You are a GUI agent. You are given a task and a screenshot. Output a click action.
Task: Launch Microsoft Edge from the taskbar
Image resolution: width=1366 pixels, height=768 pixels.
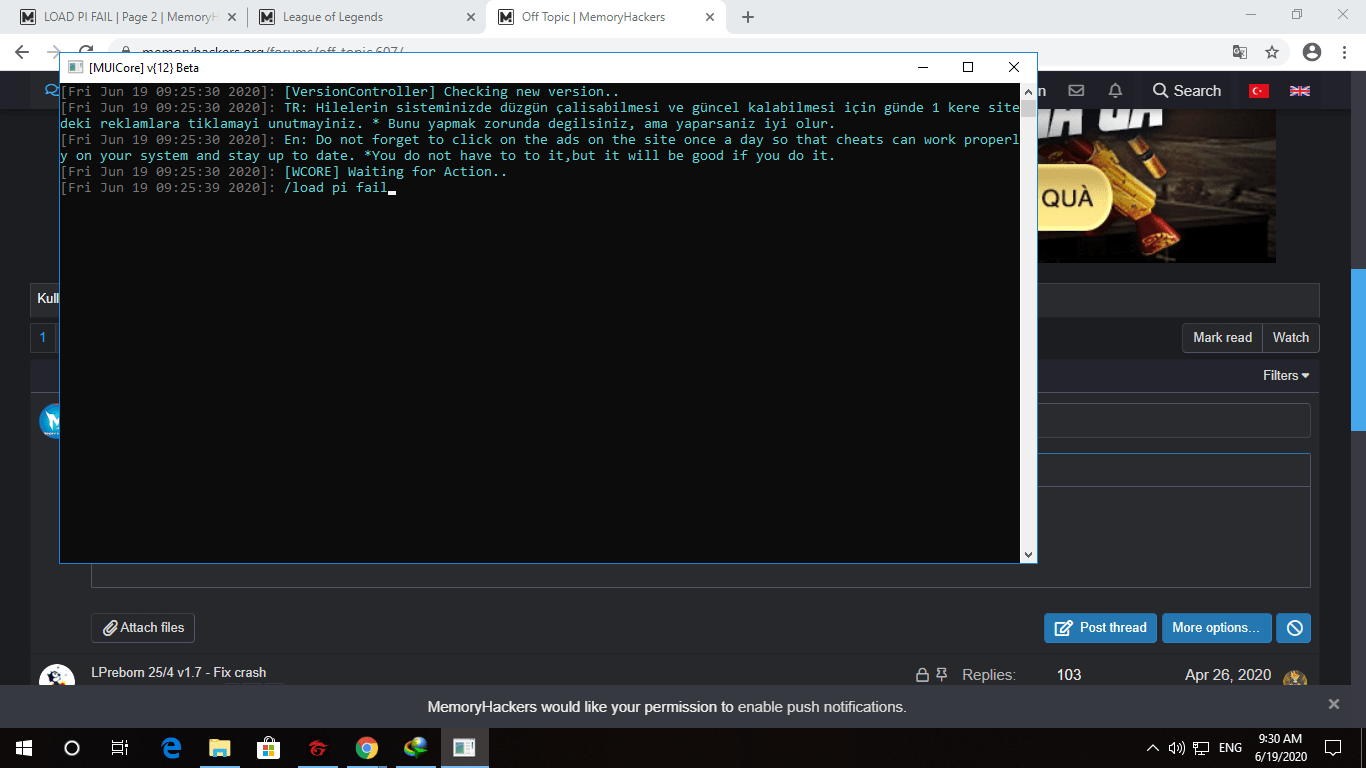[171, 747]
